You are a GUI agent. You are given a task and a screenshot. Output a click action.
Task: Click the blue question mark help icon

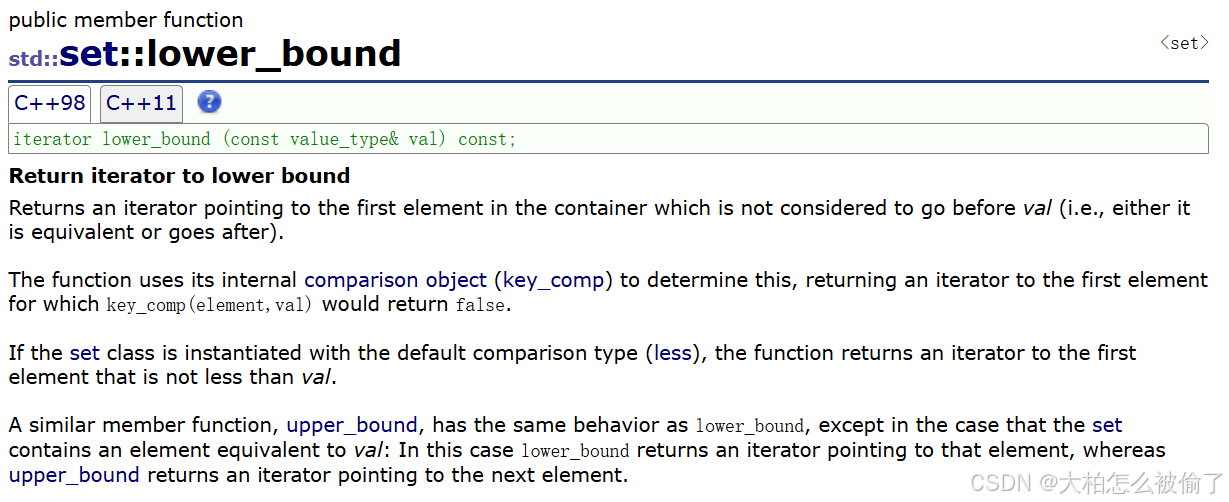[x=209, y=102]
